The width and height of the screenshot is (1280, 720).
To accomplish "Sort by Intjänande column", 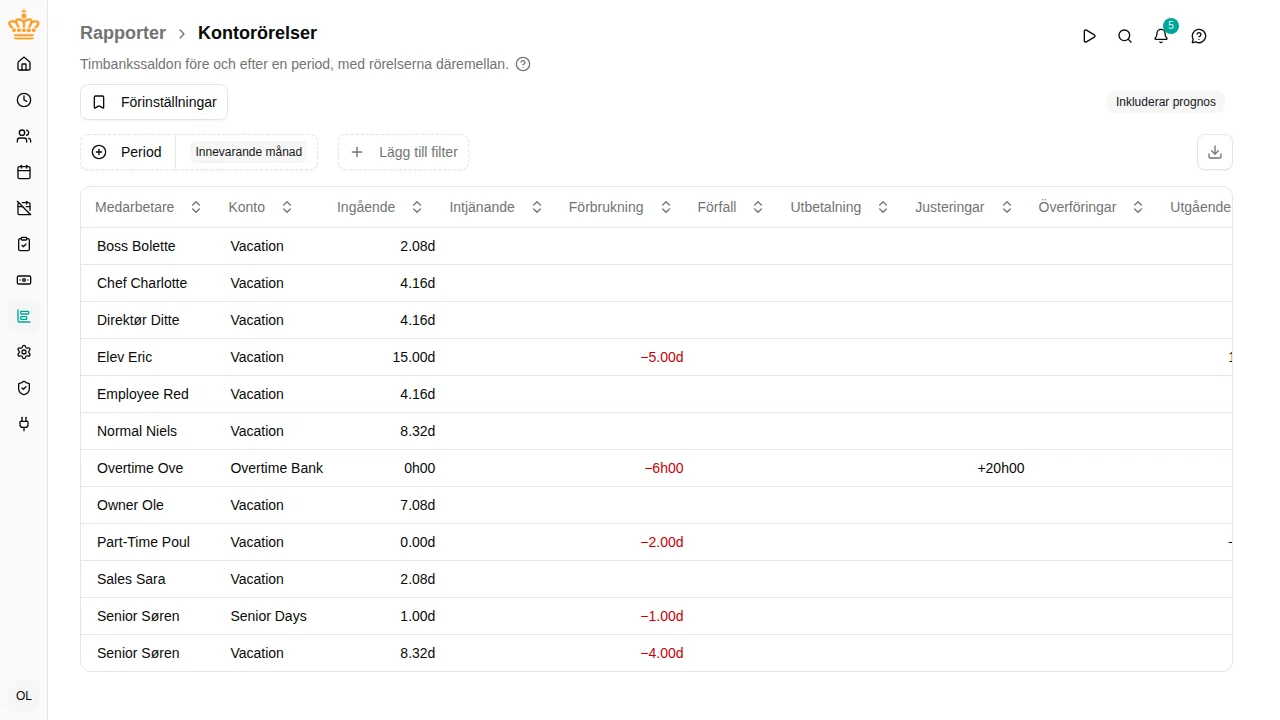I will point(496,207).
